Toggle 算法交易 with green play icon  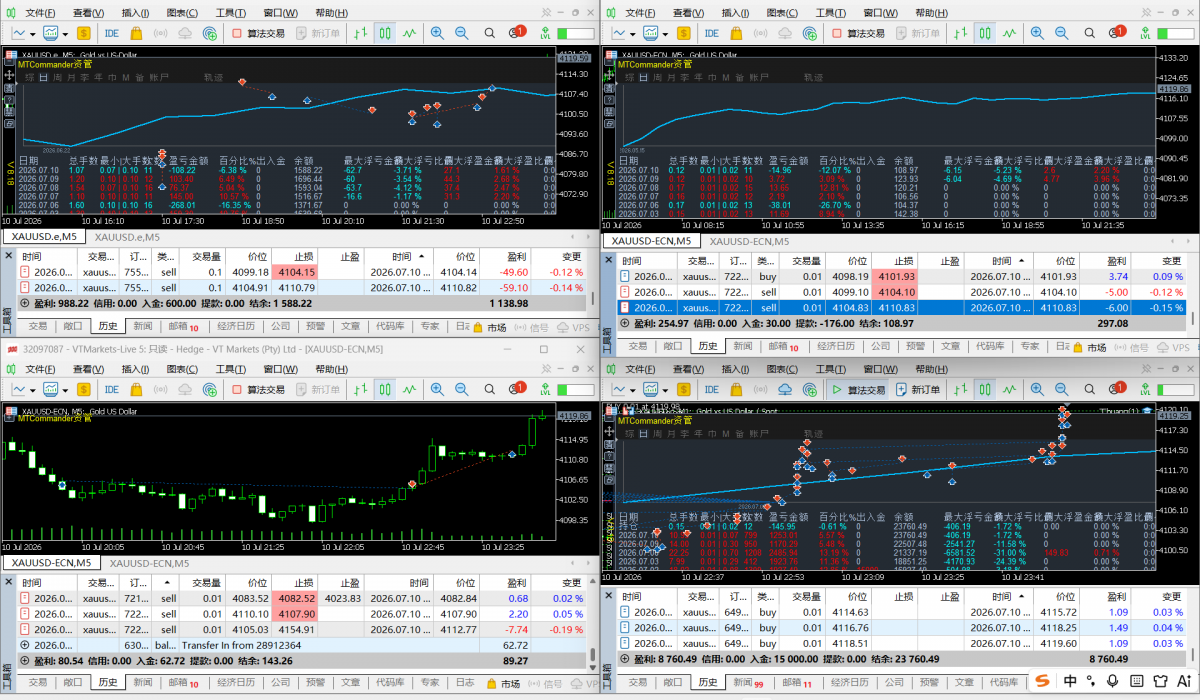[858, 389]
